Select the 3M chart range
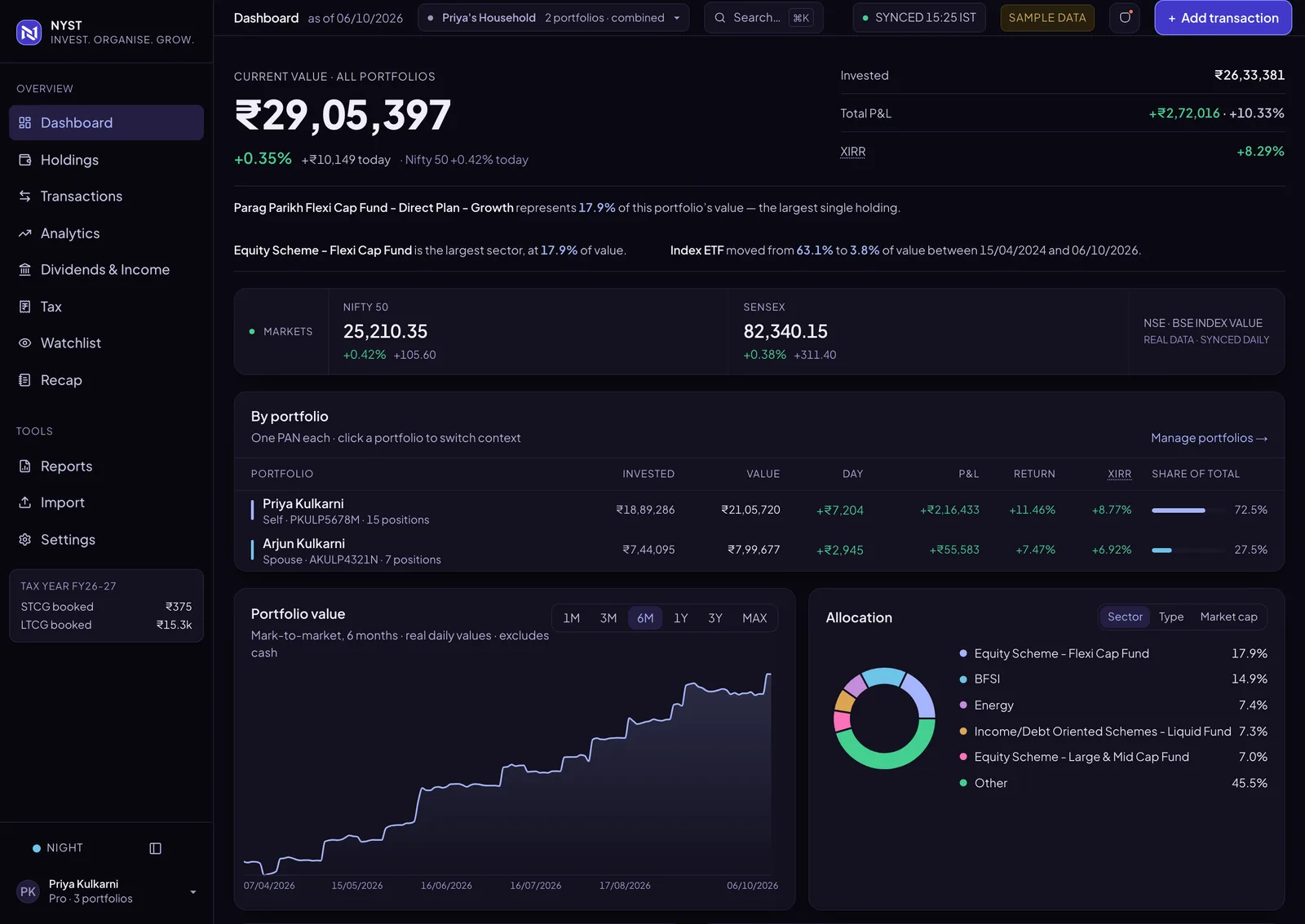 pyautogui.click(x=608, y=618)
